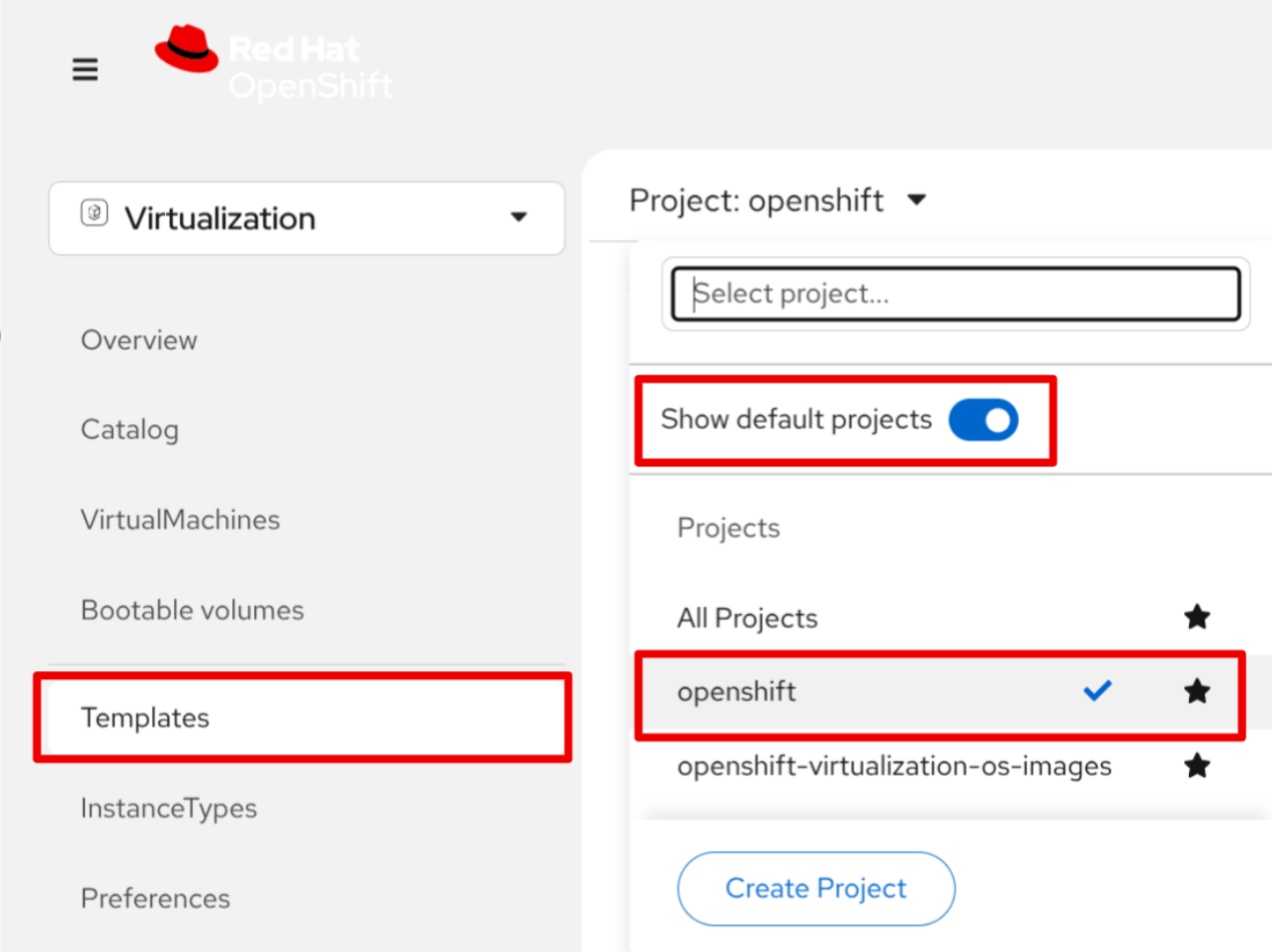Select VirtualMachines in the sidebar
This screenshot has width=1272, height=952.
pyautogui.click(x=180, y=519)
